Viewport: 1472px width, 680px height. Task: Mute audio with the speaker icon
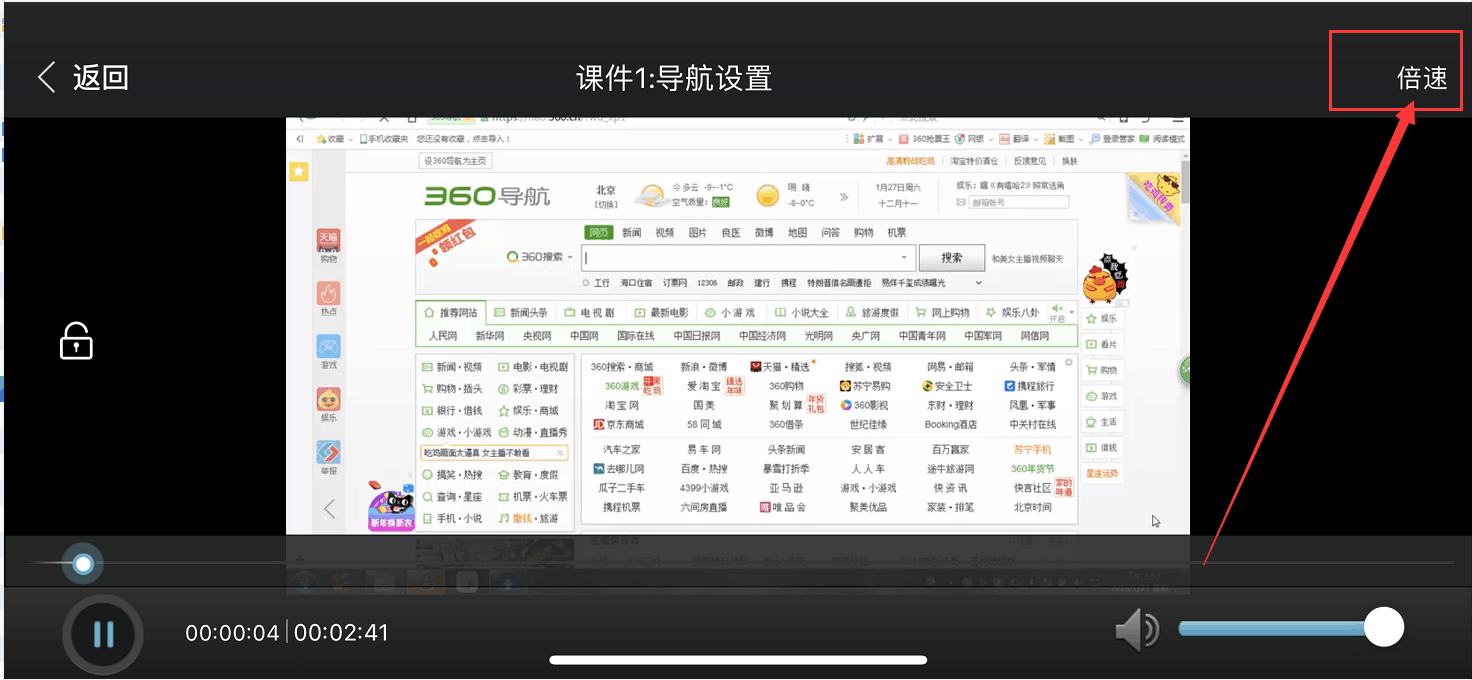coord(1136,630)
